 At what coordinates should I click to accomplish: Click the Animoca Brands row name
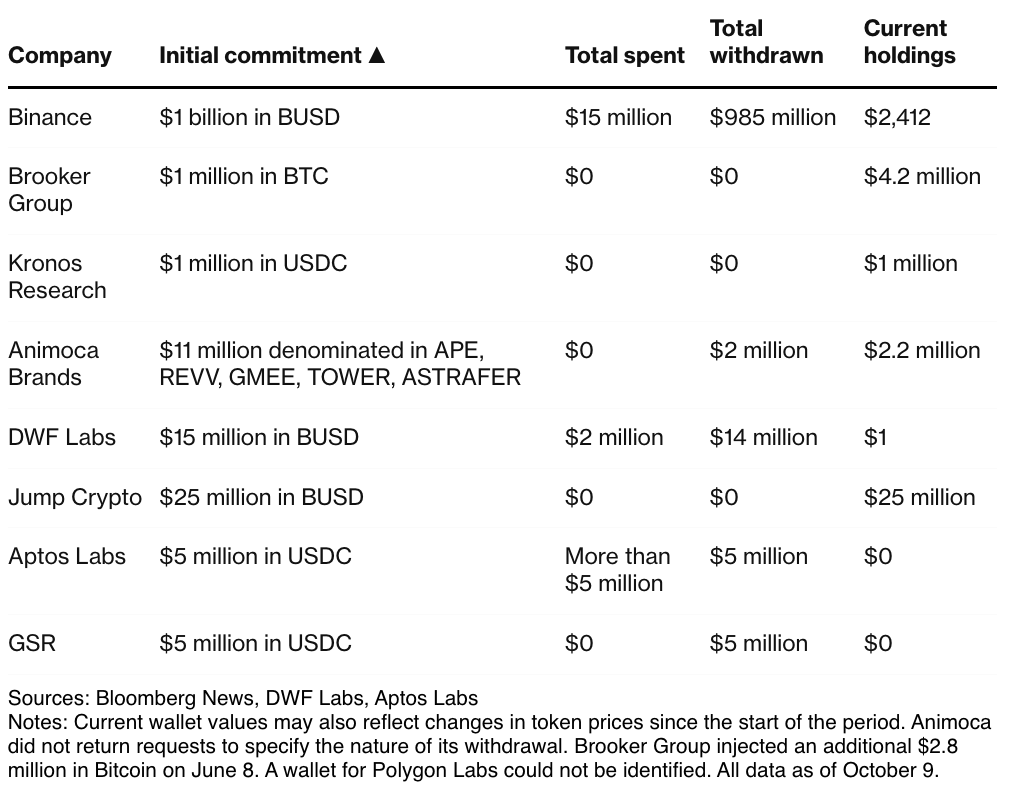point(53,363)
